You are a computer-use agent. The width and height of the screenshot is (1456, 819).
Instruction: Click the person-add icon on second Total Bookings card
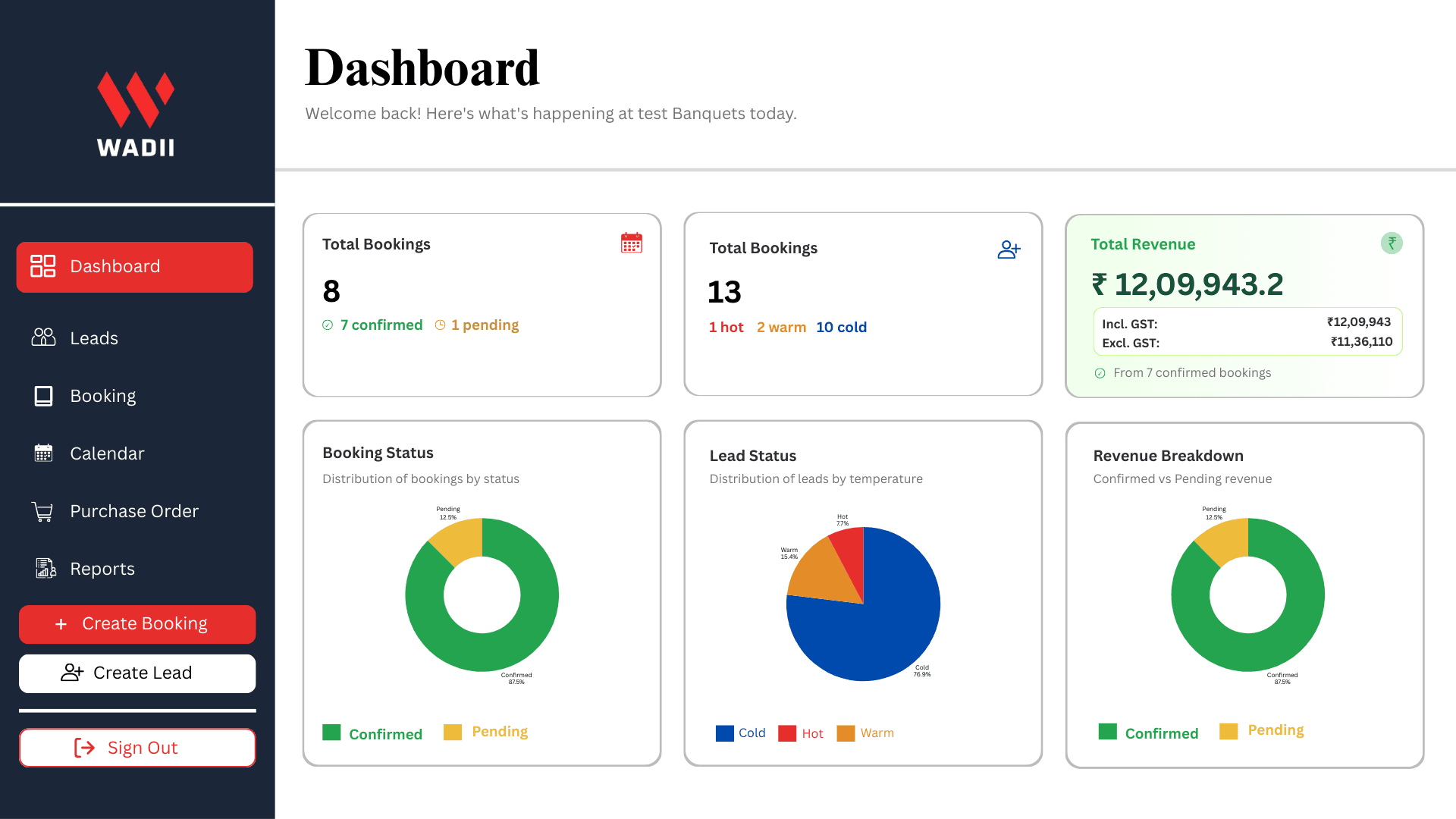click(1009, 249)
